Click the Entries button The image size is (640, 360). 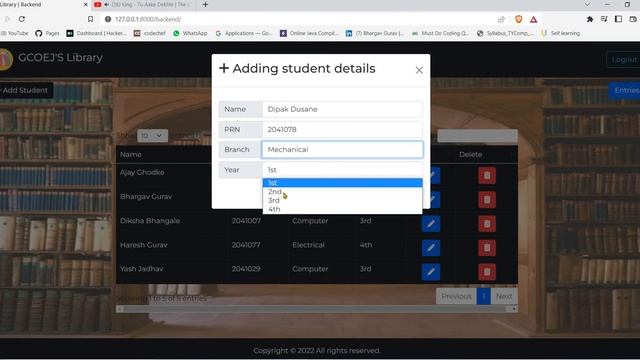625,90
